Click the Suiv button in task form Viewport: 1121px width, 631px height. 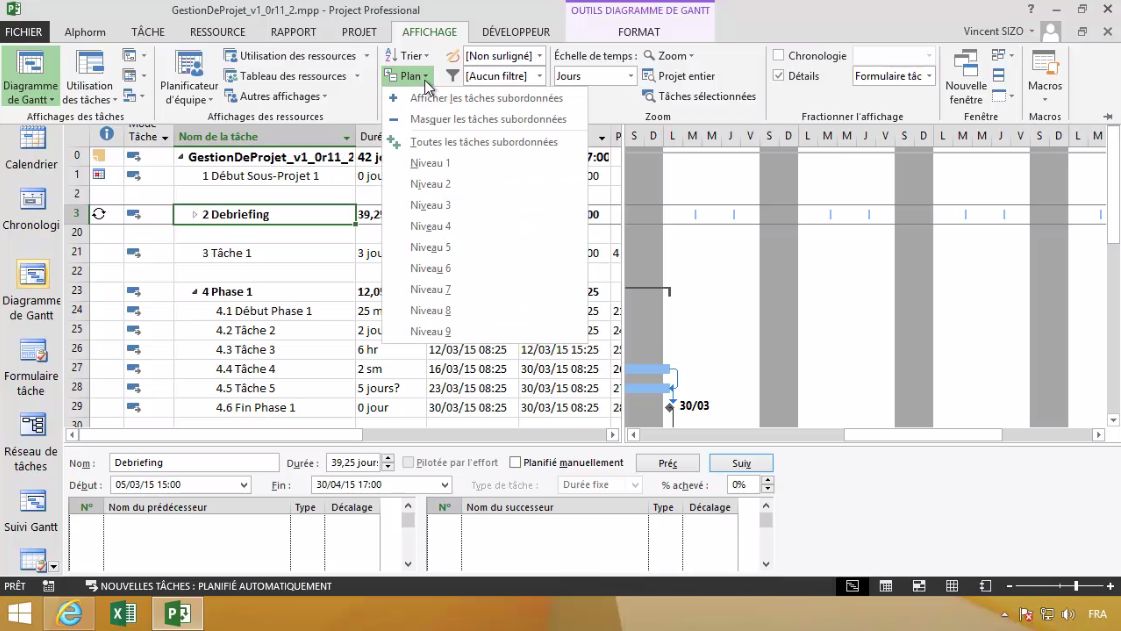tap(740, 463)
